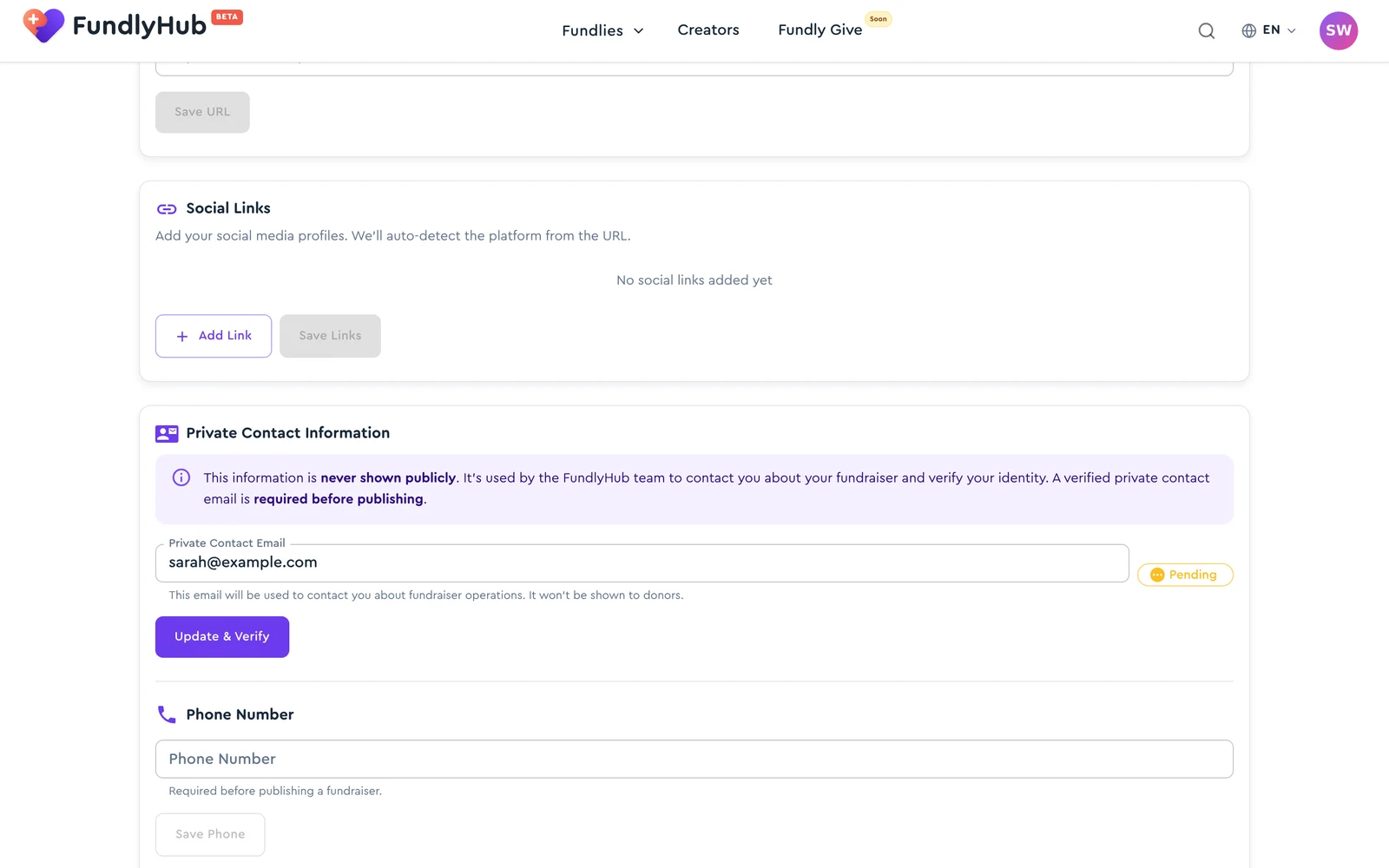Click 'Required before publishing a fundraiser.' hint
The height and width of the screenshot is (868, 1389).
(275, 791)
